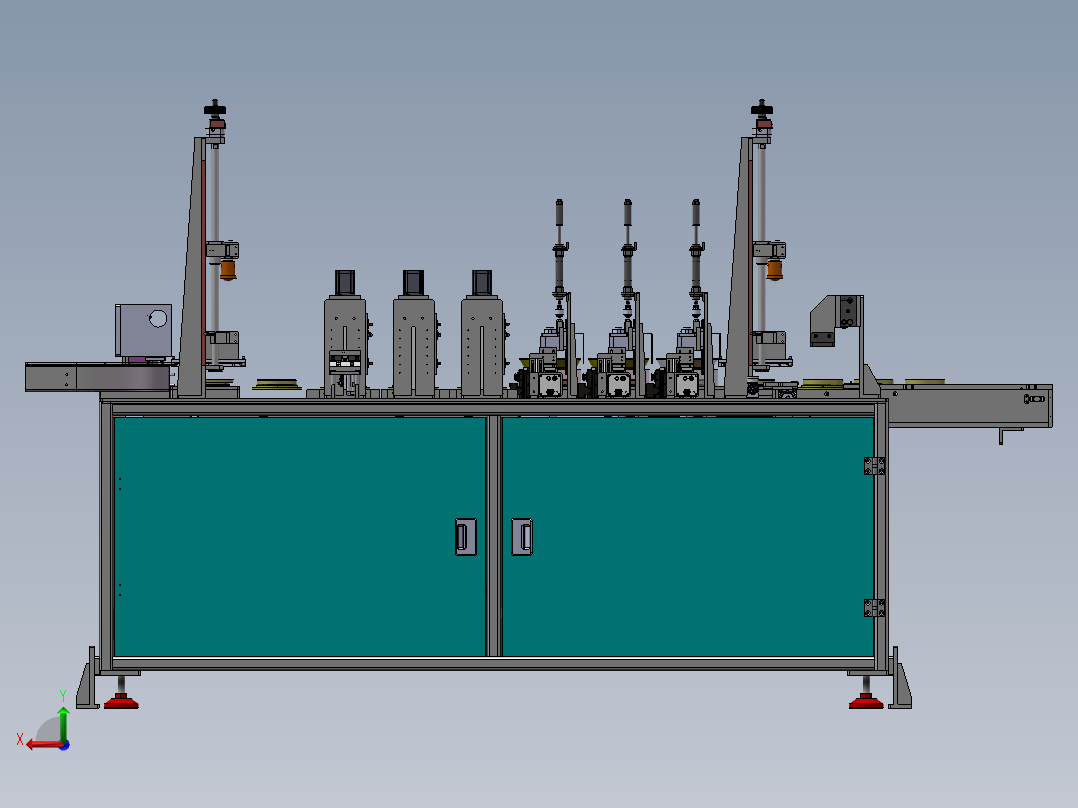Select the first motor-topped press station
This screenshot has height=808, width=1078.
(345, 334)
